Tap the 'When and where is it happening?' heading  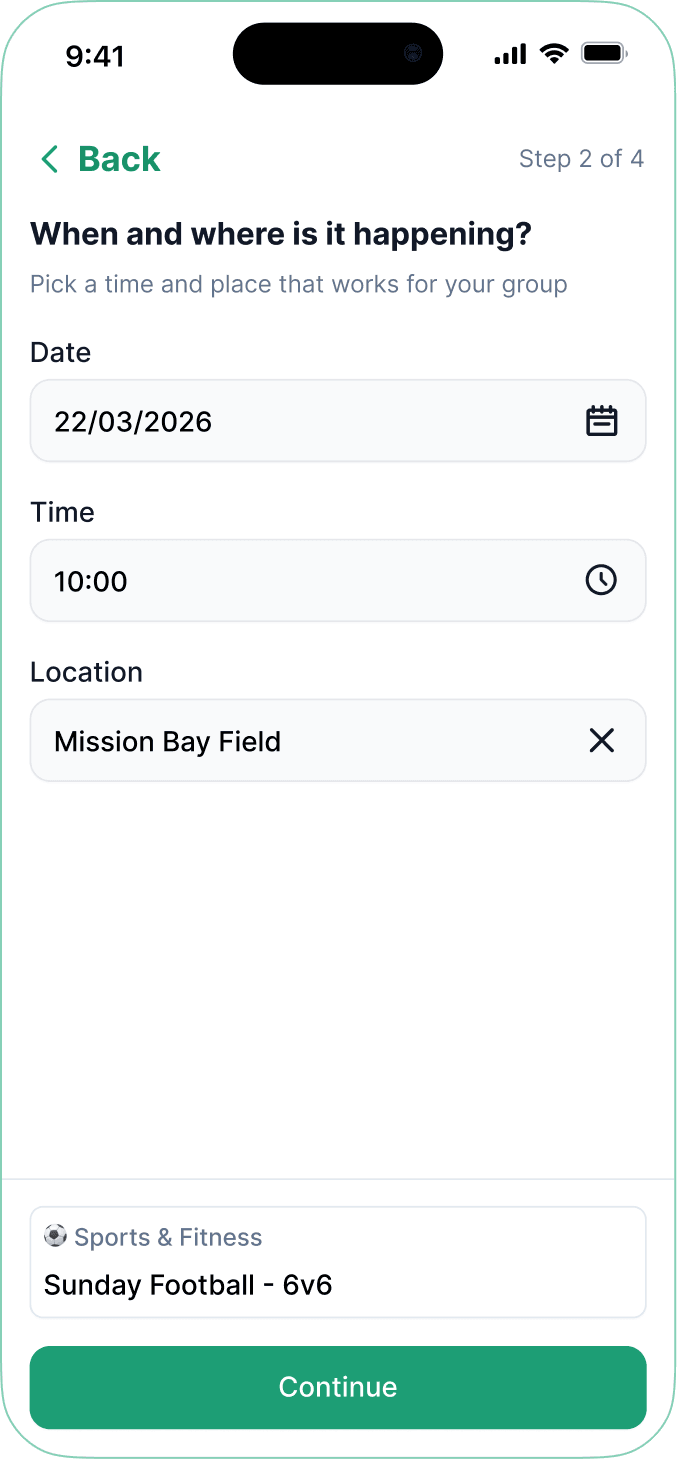coord(280,233)
